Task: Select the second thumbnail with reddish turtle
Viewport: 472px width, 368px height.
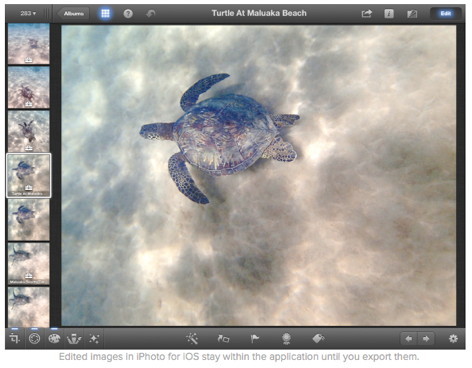Action: [x=29, y=87]
